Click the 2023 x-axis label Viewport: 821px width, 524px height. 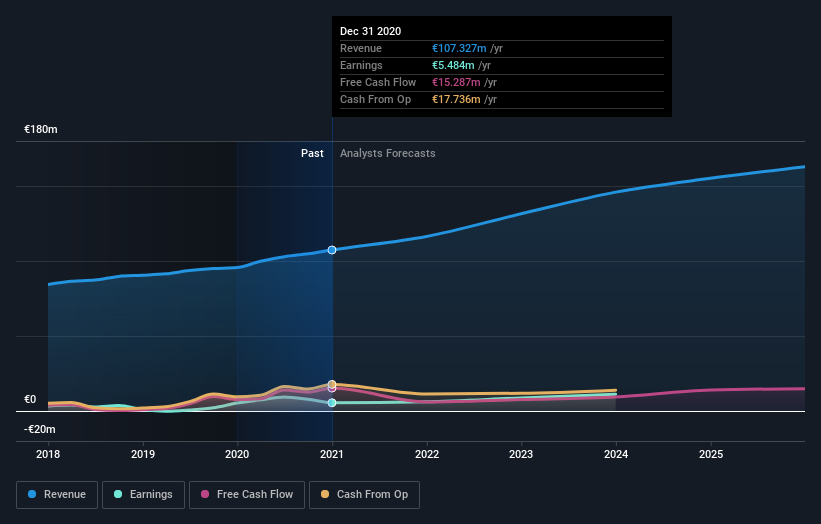pyautogui.click(x=521, y=454)
